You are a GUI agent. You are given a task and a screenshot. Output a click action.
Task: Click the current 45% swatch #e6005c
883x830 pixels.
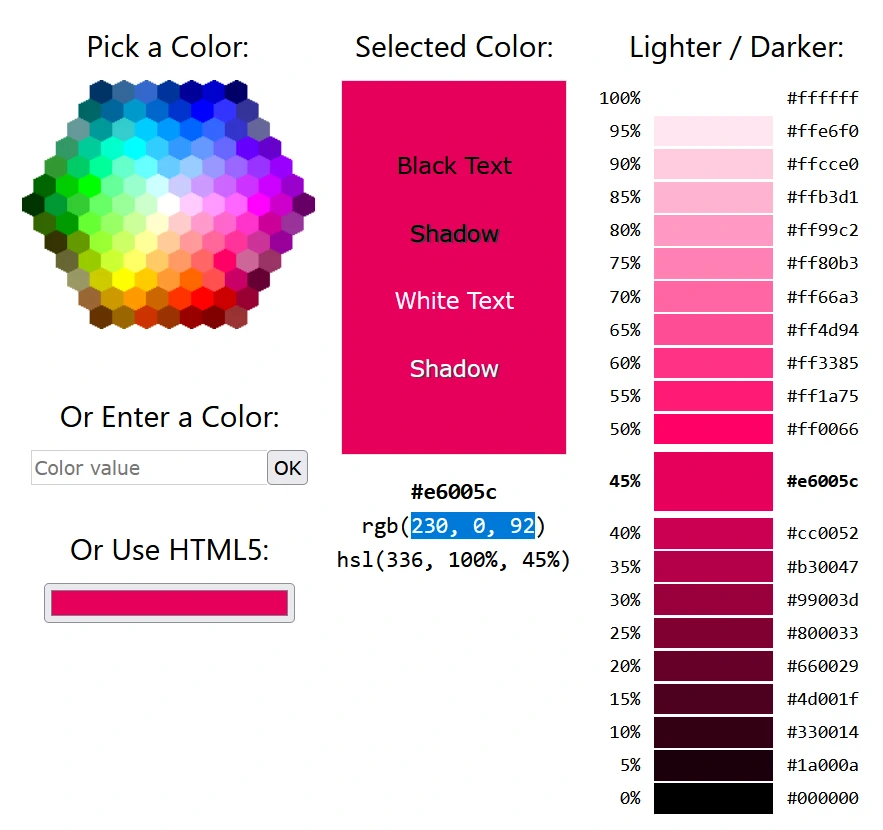click(x=713, y=481)
